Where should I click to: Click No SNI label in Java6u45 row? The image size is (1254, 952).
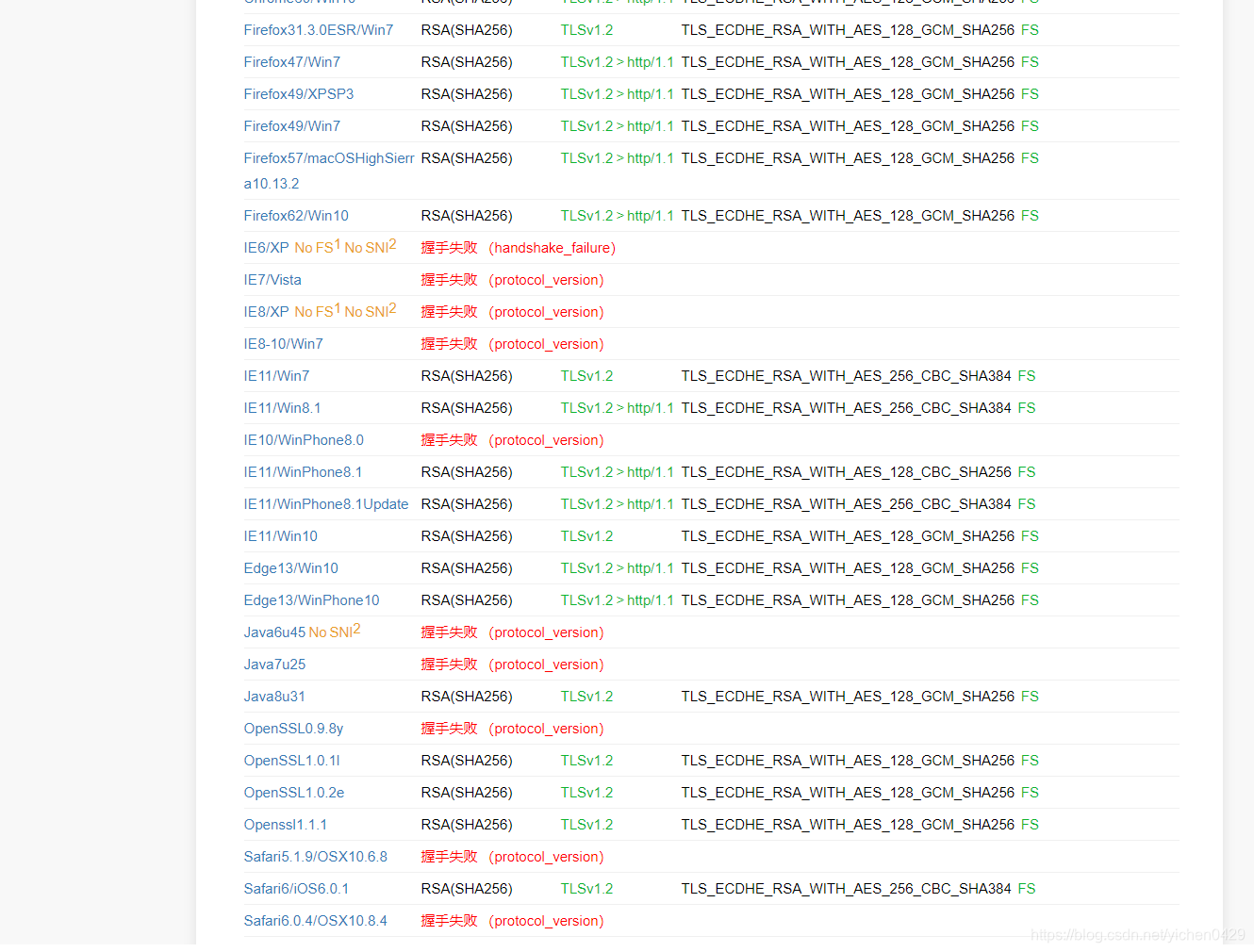[335, 632]
